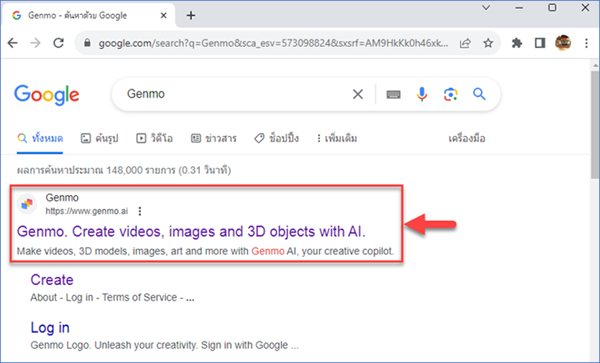Click the address bar URL
This screenshot has width=600, height=363.
click(273, 43)
